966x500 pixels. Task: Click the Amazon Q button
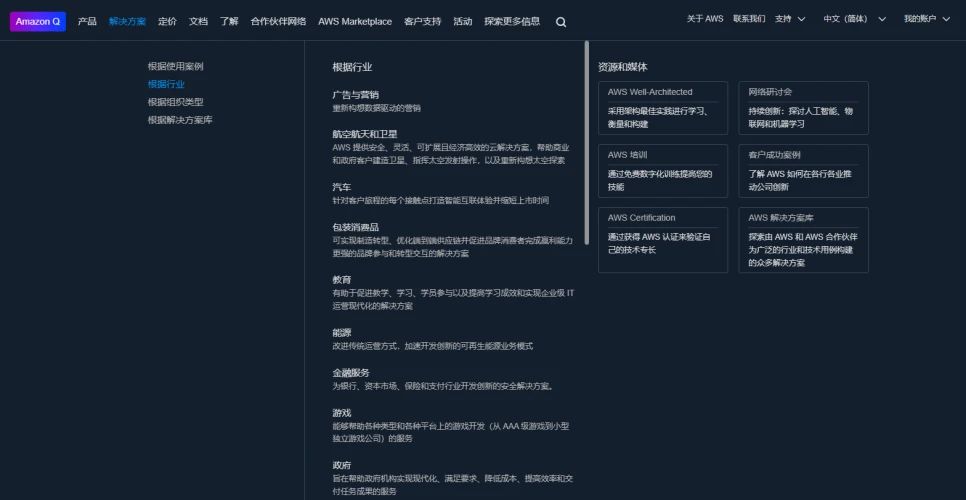[38, 22]
